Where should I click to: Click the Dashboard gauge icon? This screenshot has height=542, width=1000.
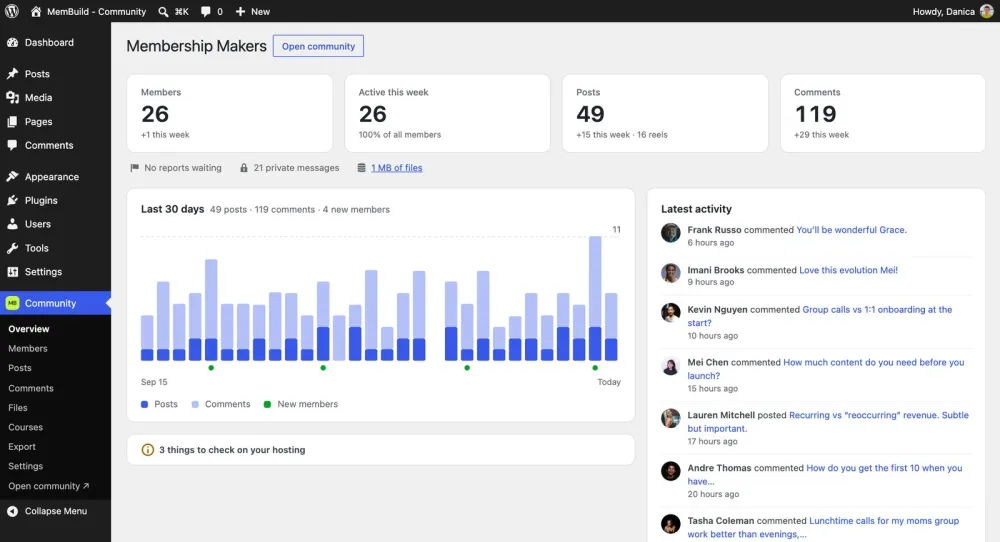[x=12, y=43]
